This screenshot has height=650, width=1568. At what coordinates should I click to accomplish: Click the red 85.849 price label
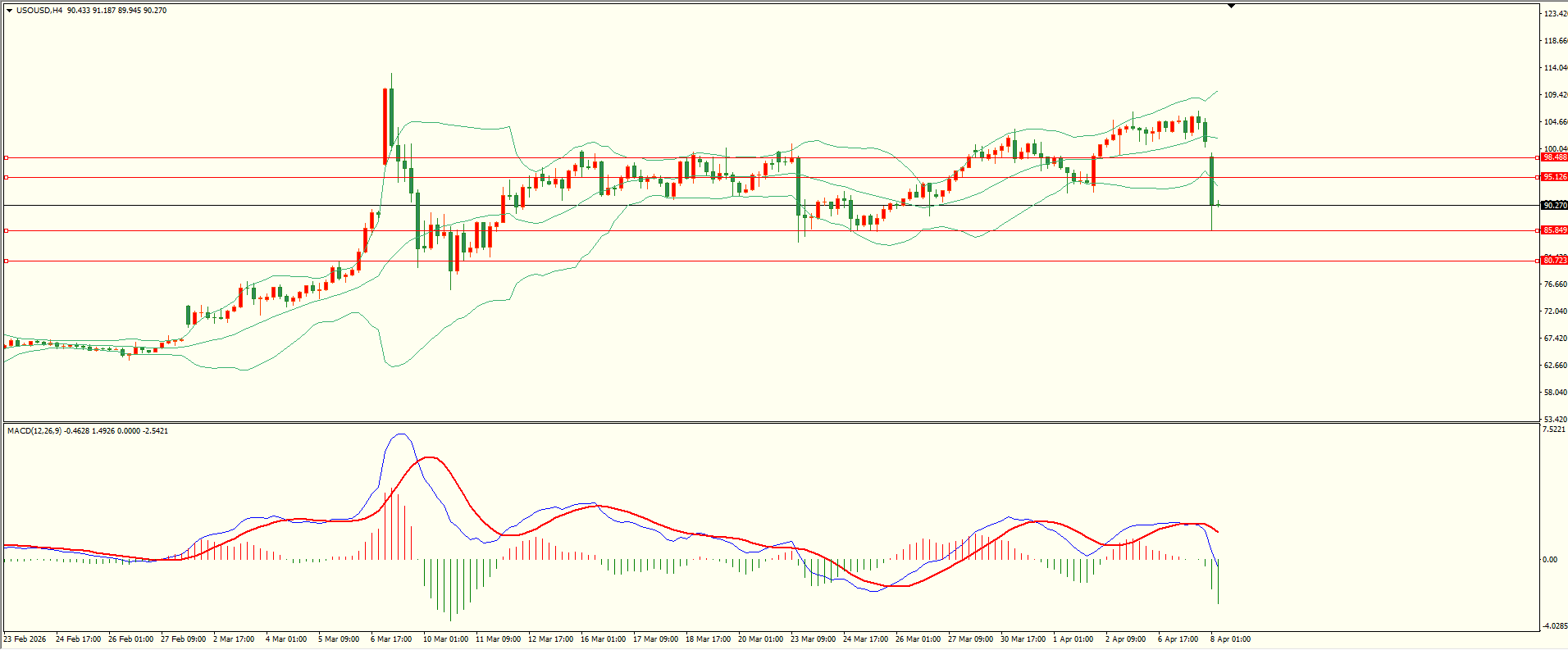(x=1554, y=230)
